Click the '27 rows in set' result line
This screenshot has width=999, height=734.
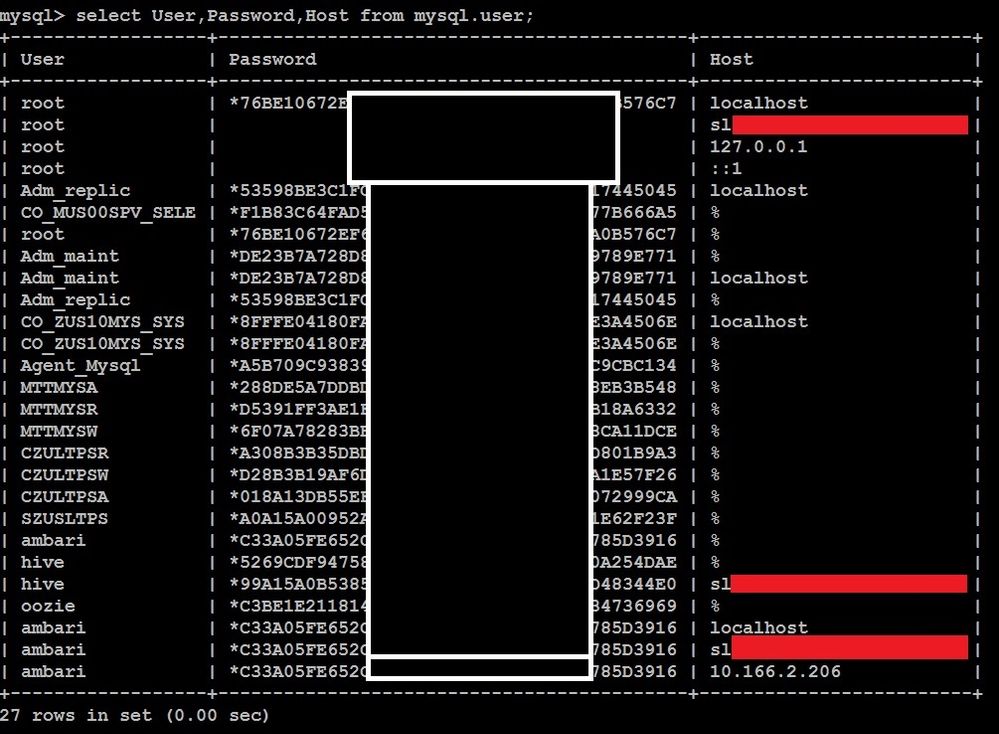point(134,716)
